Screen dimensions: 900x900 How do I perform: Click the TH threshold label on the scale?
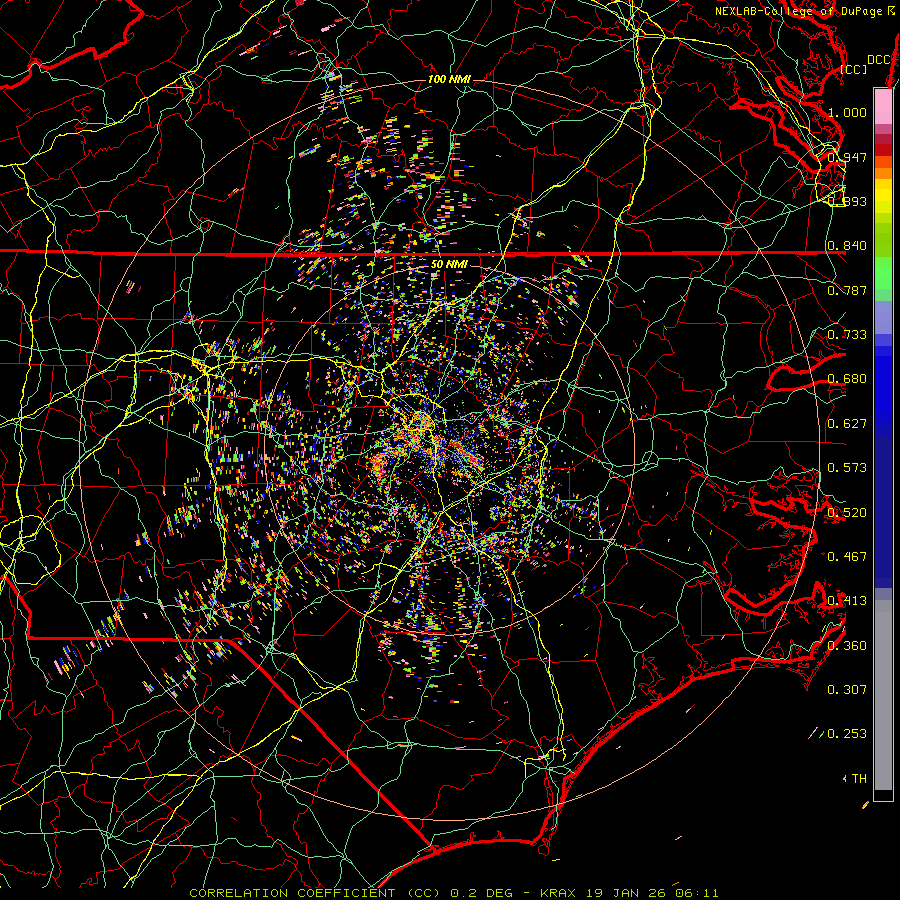[859, 778]
